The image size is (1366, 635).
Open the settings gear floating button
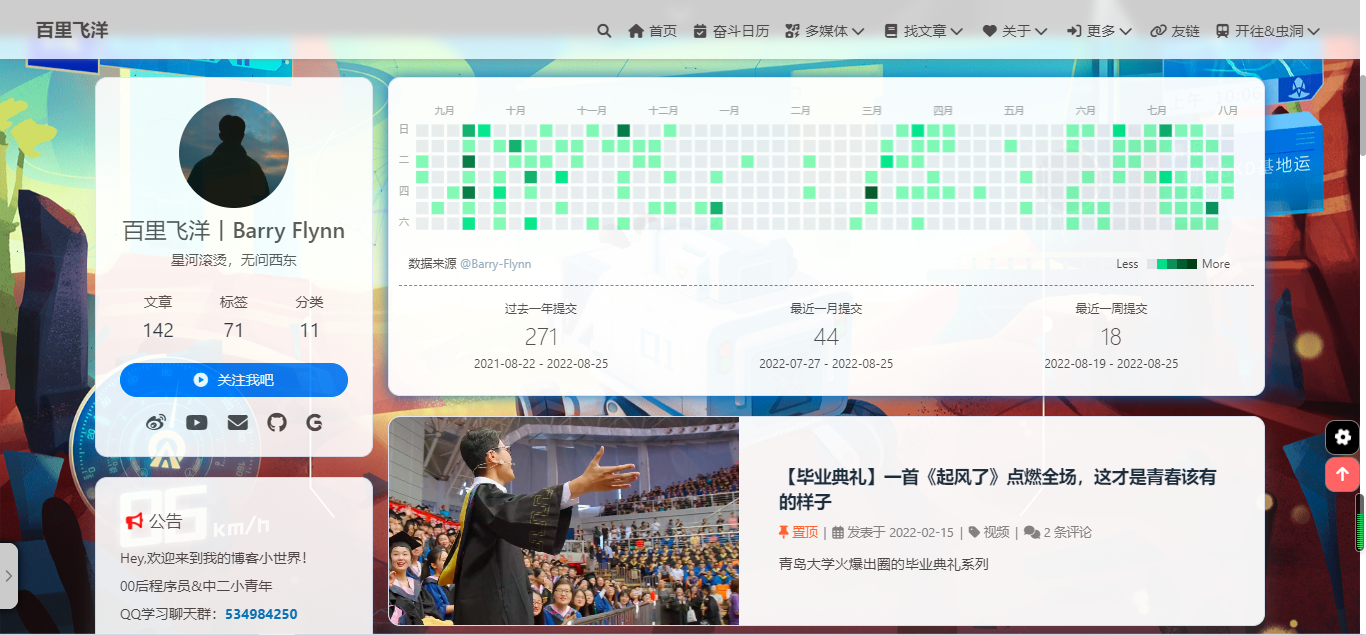(1342, 437)
